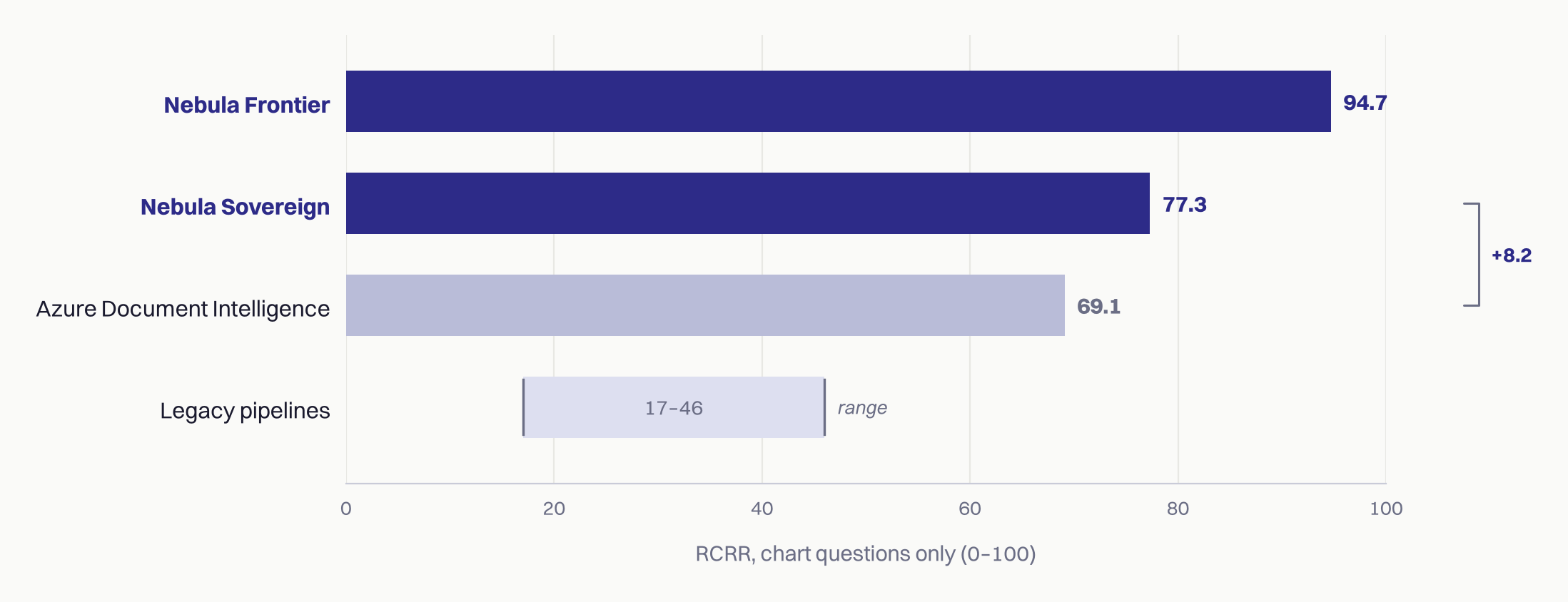Screen dimensions: 1568x602
Task: Click the x-axis title RCRR text
Action: 866,553
